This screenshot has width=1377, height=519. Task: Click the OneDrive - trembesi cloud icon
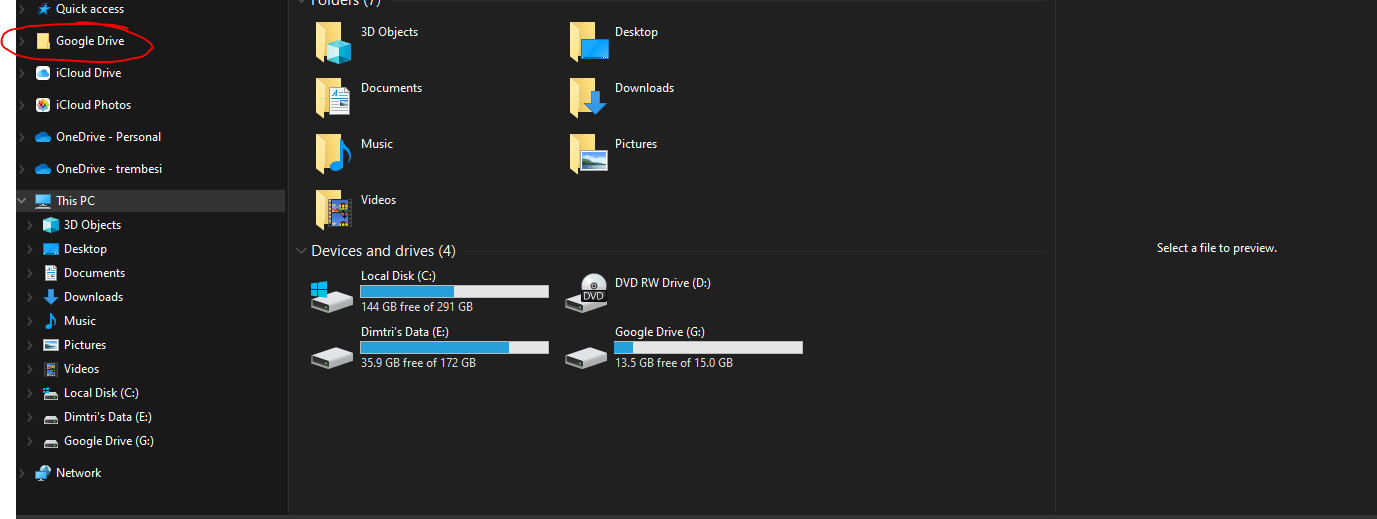click(x=43, y=169)
